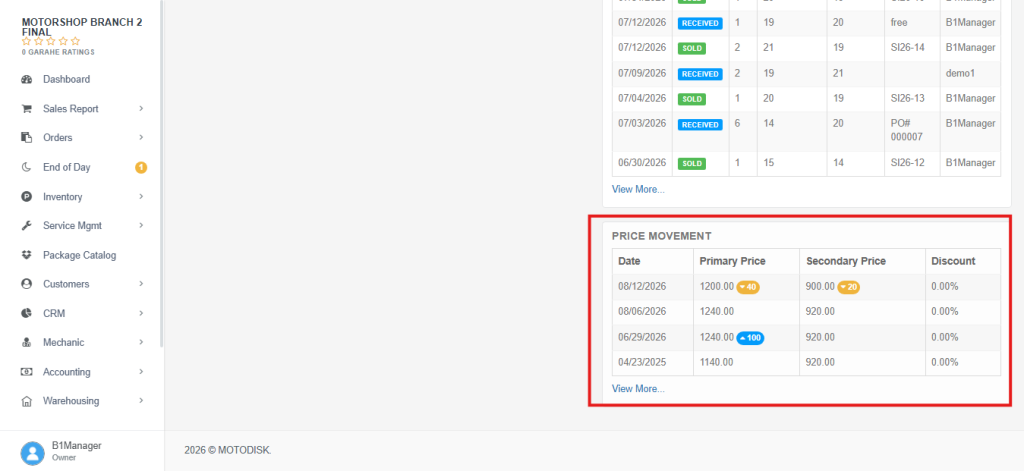Click the Service Mgmt wrench icon

coord(27,225)
